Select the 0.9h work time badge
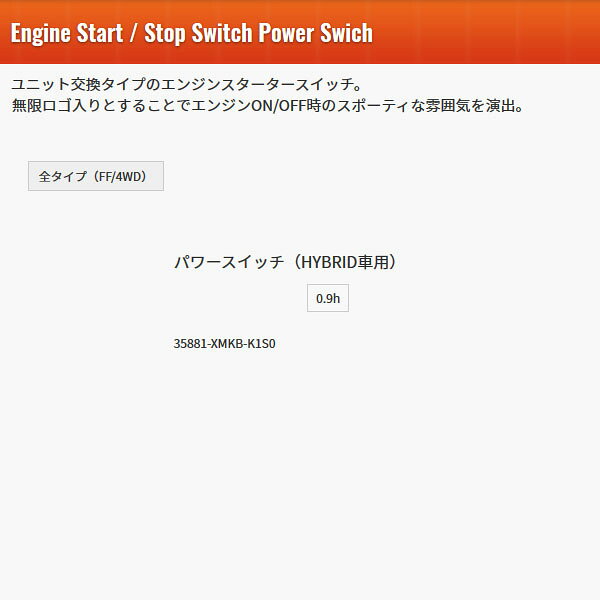The height and width of the screenshot is (600, 600). [x=328, y=298]
